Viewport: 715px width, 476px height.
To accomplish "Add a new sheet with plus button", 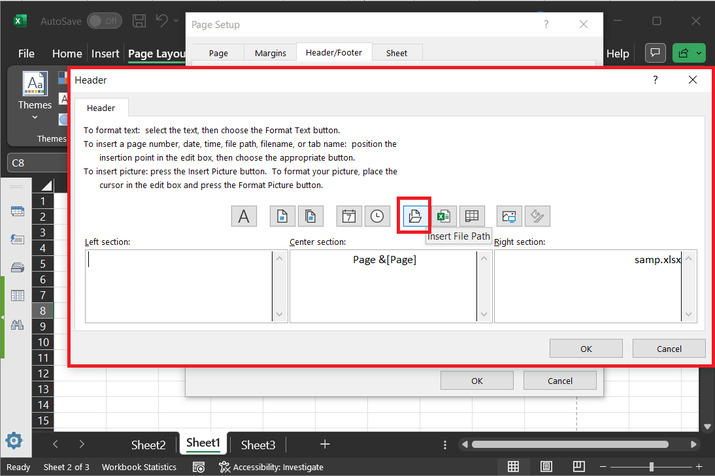I will pos(325,444).
